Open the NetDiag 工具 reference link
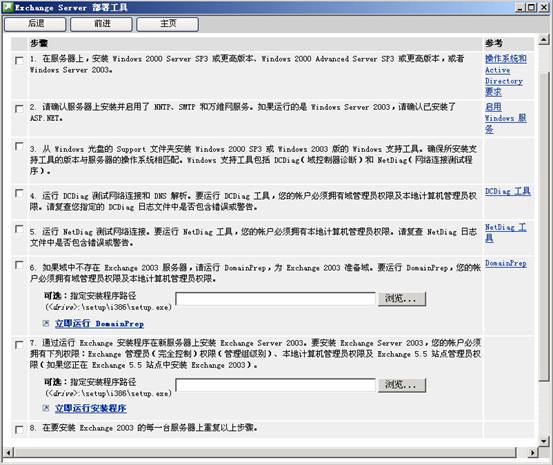Image resolution: width=553 pixels, height=465 pixels. [x=506, y=233]
